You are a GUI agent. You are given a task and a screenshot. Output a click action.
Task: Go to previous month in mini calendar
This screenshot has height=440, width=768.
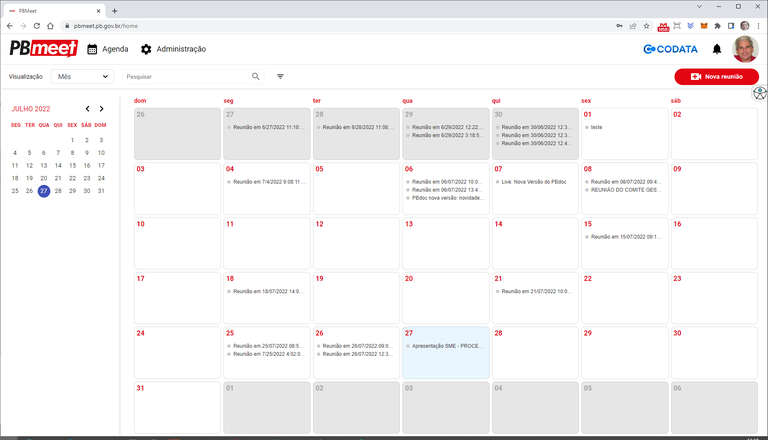pyautogui.click(x=87, y=109)
